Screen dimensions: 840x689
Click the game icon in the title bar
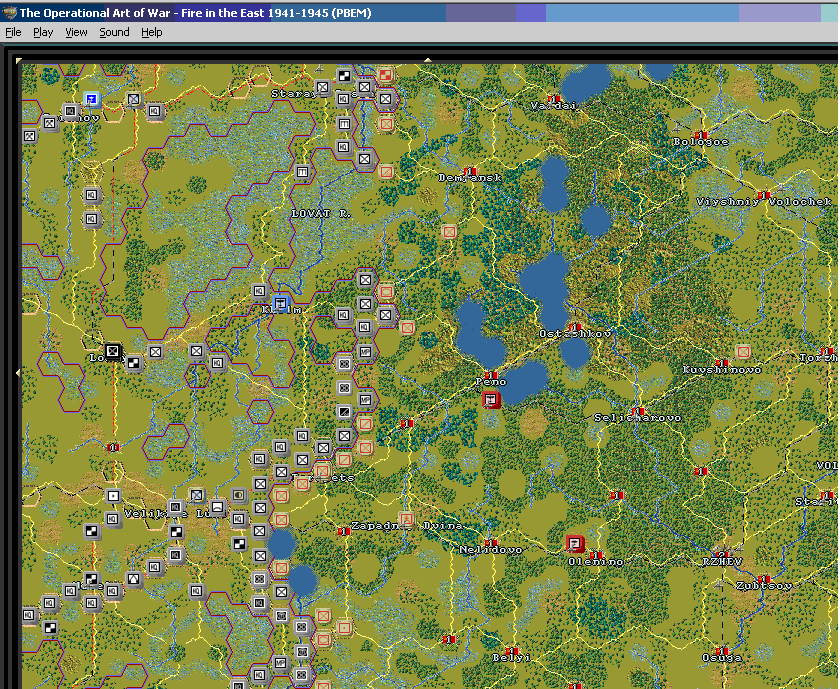(10, 12)
